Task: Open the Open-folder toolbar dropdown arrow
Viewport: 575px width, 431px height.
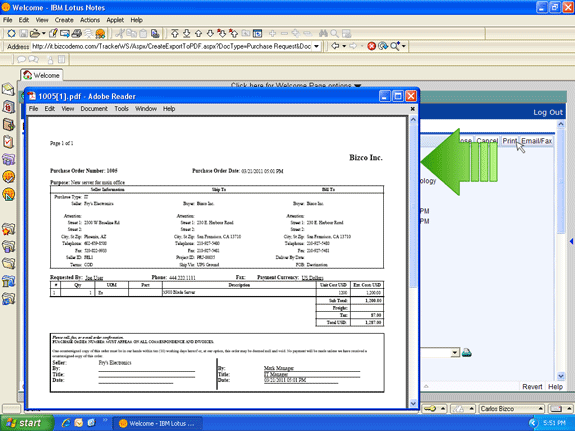Action: coord(44,34)
